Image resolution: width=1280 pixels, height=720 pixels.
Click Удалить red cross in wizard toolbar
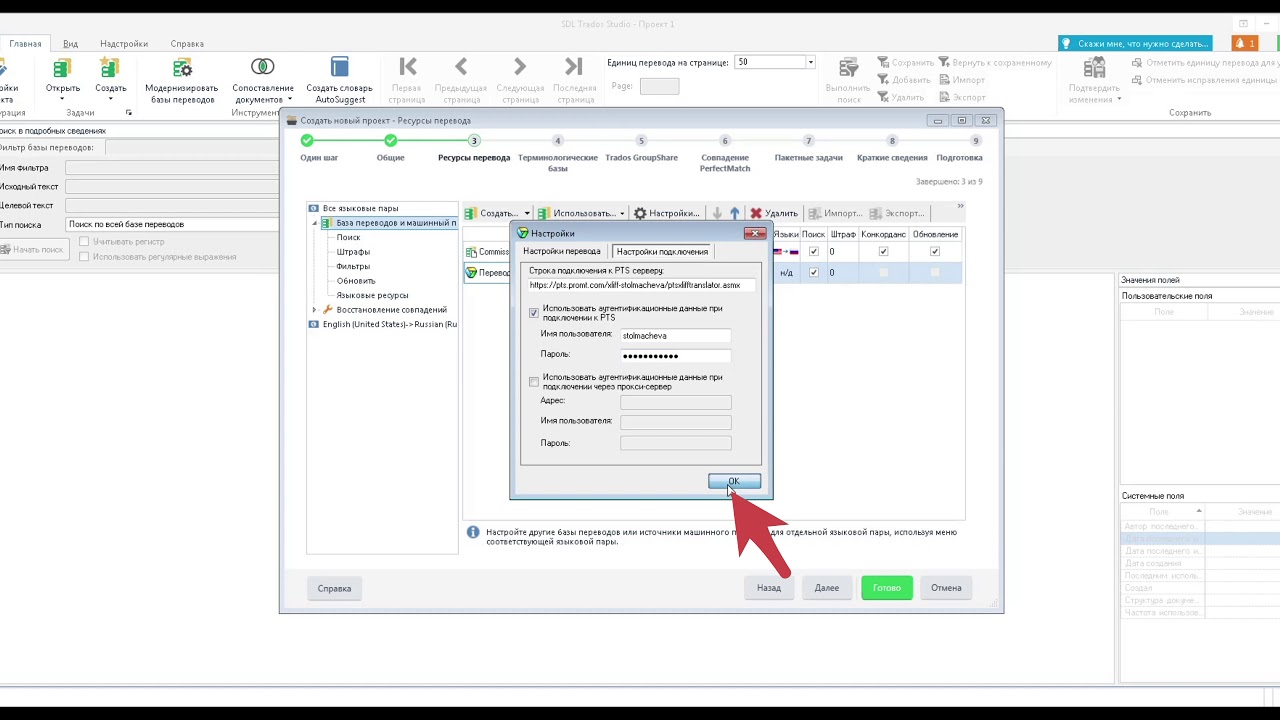[774, 213]
